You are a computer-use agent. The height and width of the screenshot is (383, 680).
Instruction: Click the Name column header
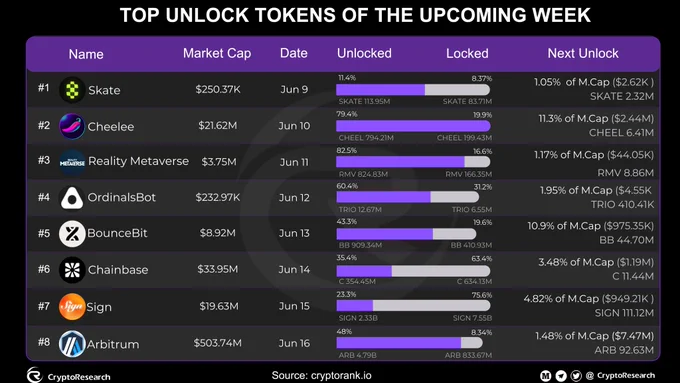pos(86,54)
